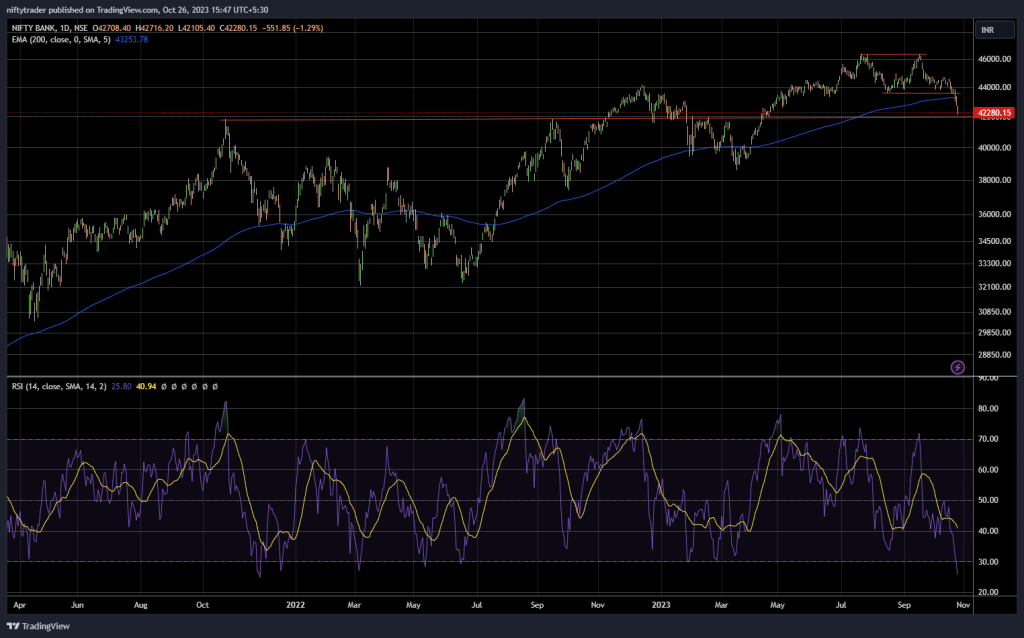Click the 34500.00 price axis label
Screen dimensions: 1024x638
coord(994,241)
